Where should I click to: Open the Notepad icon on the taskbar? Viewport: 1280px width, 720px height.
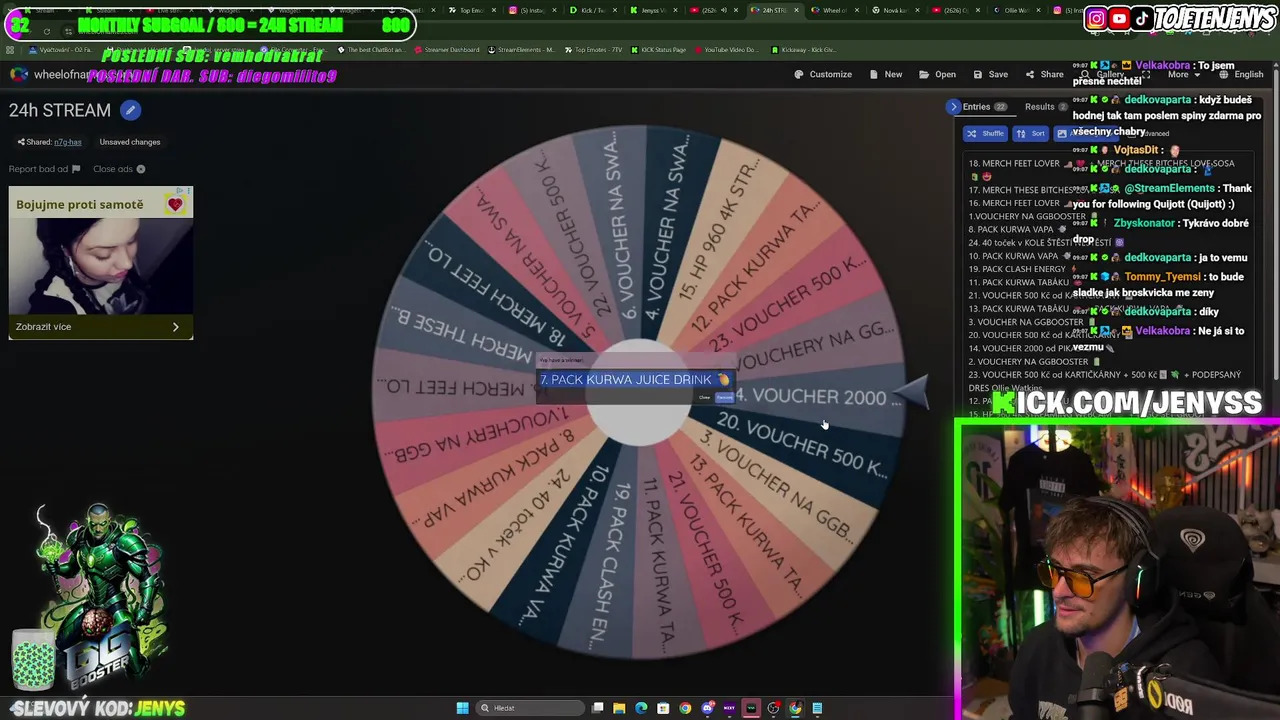pyautogui.click(x=817, y=708)
